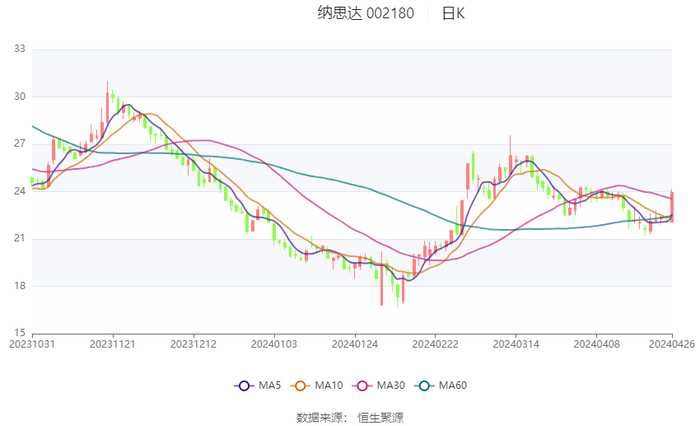
Task: Toggle the MA30 legend marker
Action: [362, 386]
